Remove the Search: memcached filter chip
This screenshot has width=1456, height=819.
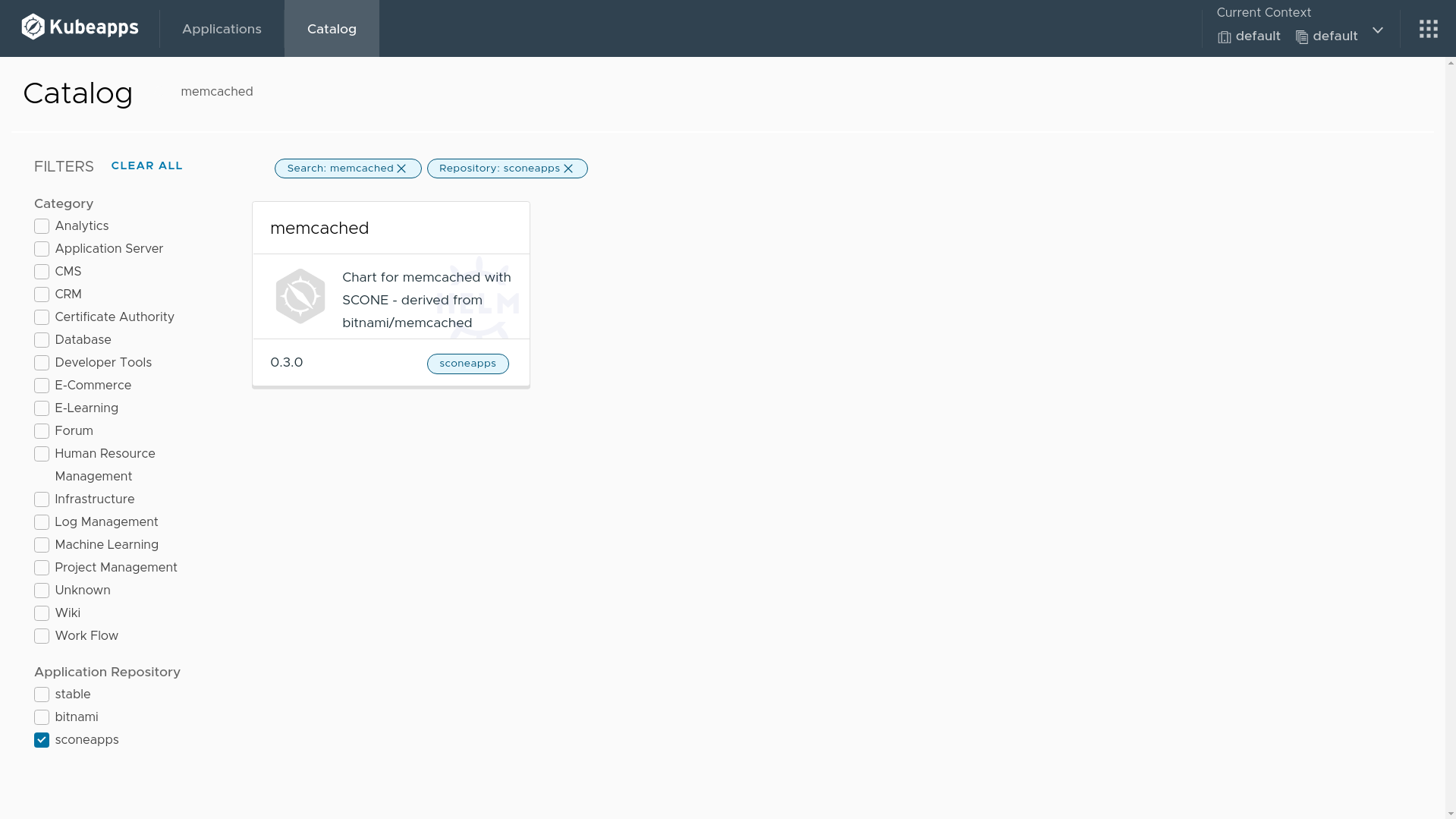tap(402, 169)
